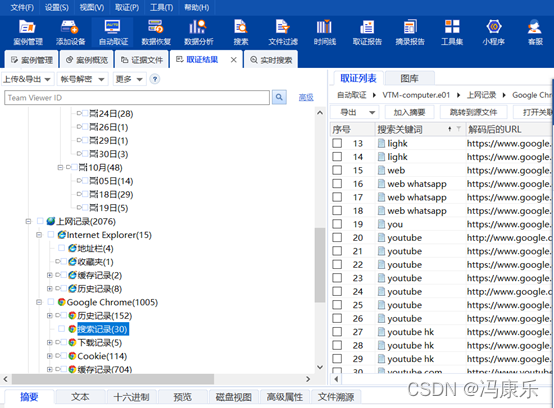Check the box for row 13 lighk

coord(337,143)
